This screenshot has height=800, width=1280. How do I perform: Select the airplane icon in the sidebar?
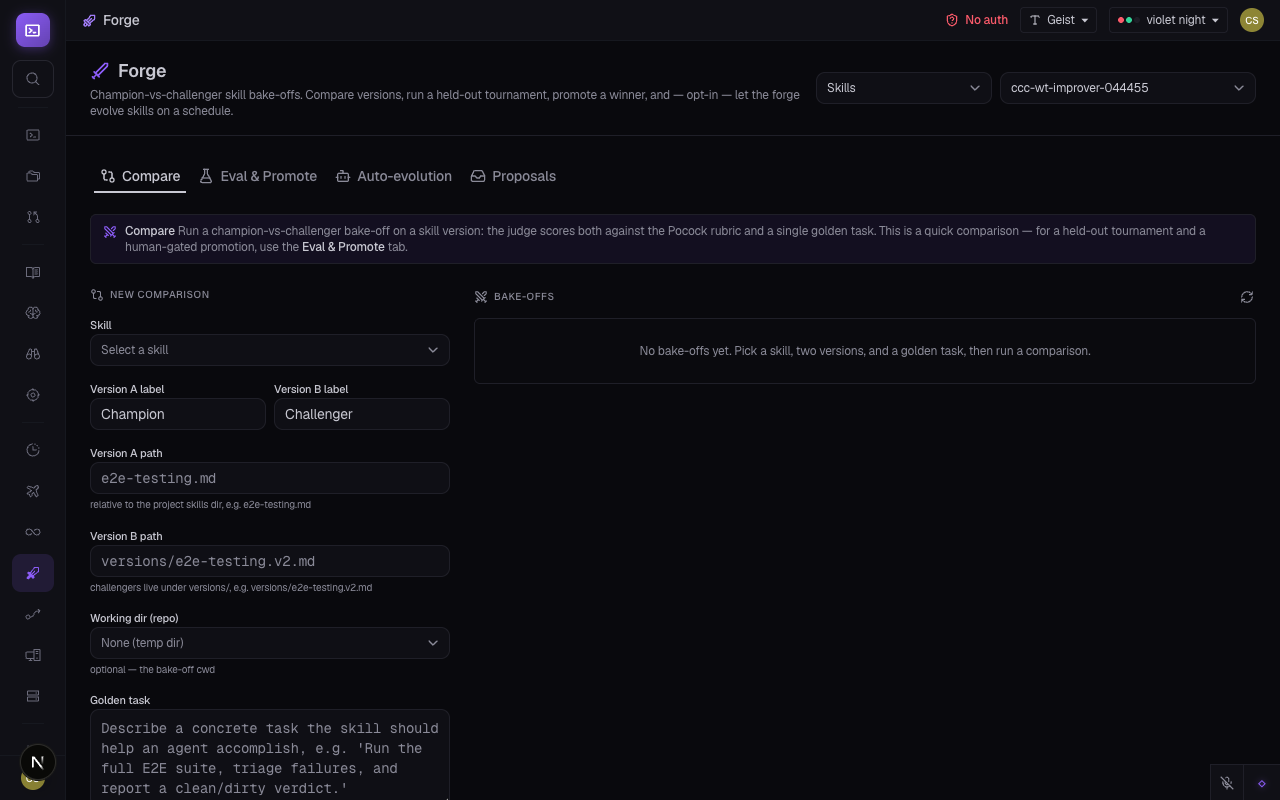tap(33, 491)
